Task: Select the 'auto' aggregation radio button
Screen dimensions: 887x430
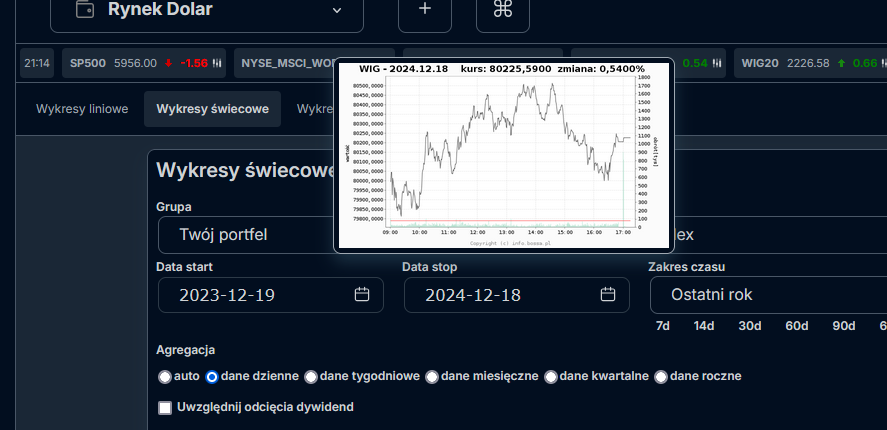Action: pos(165,377)
